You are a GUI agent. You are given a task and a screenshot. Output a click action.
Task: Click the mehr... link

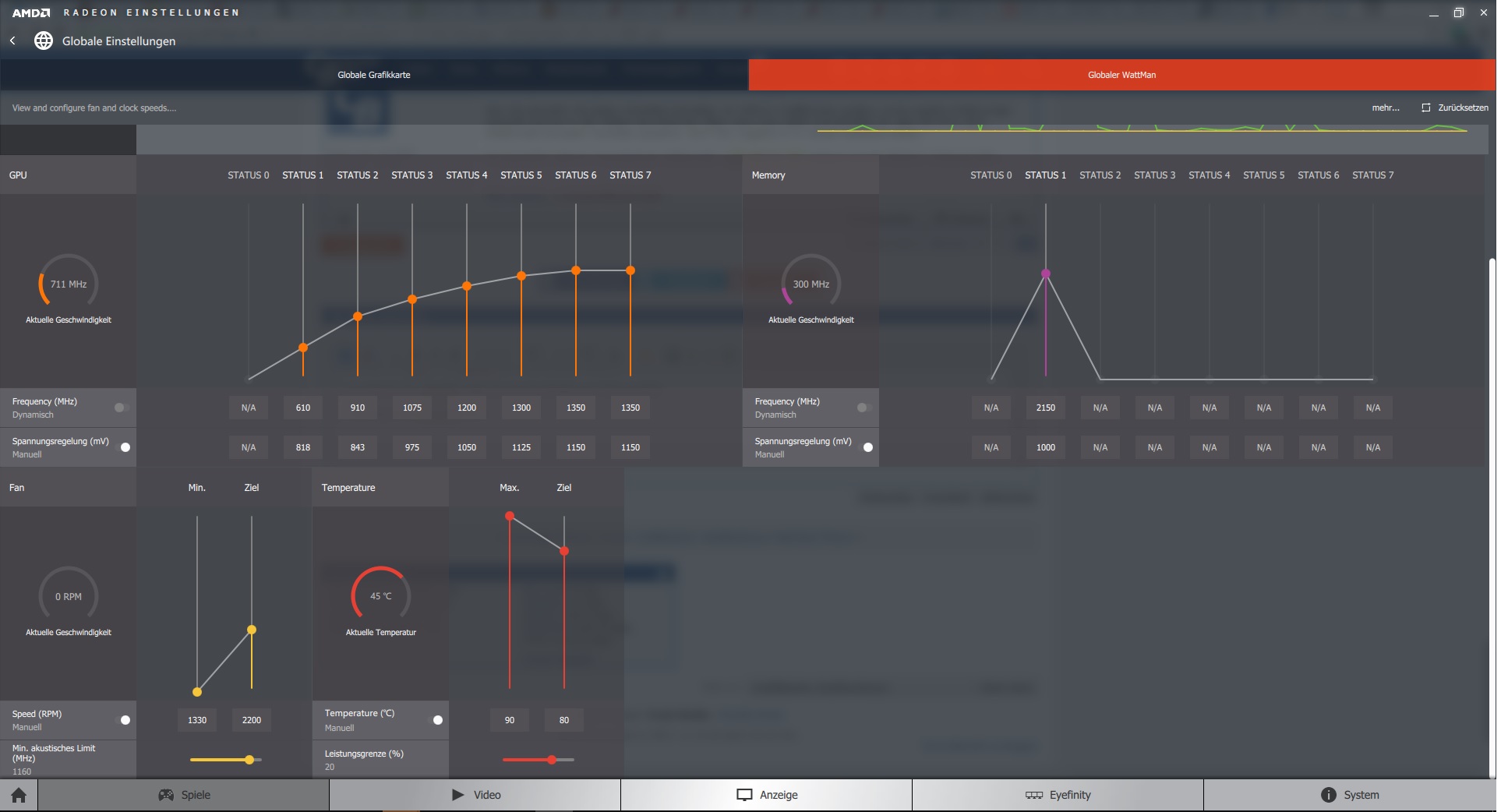pyautogui.click(x=1386, y=108)
